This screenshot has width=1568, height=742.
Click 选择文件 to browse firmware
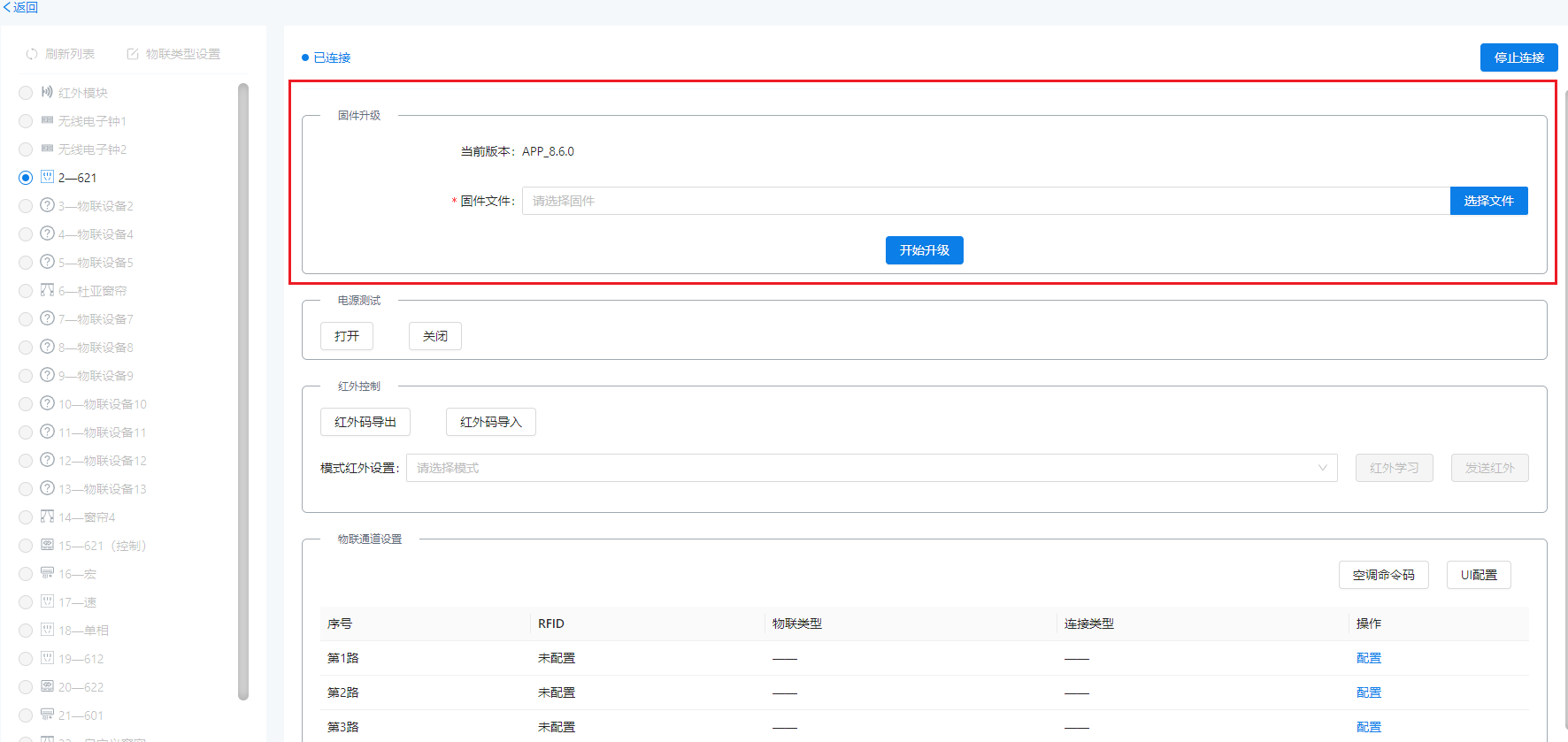pyautogui.click(x=1488, y=201)
